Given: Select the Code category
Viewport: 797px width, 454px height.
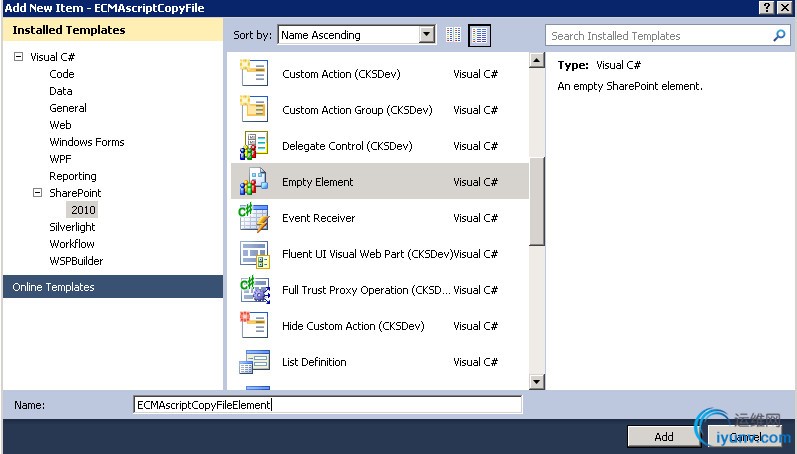Looking at the screenshot, I should tap(62, 74).
